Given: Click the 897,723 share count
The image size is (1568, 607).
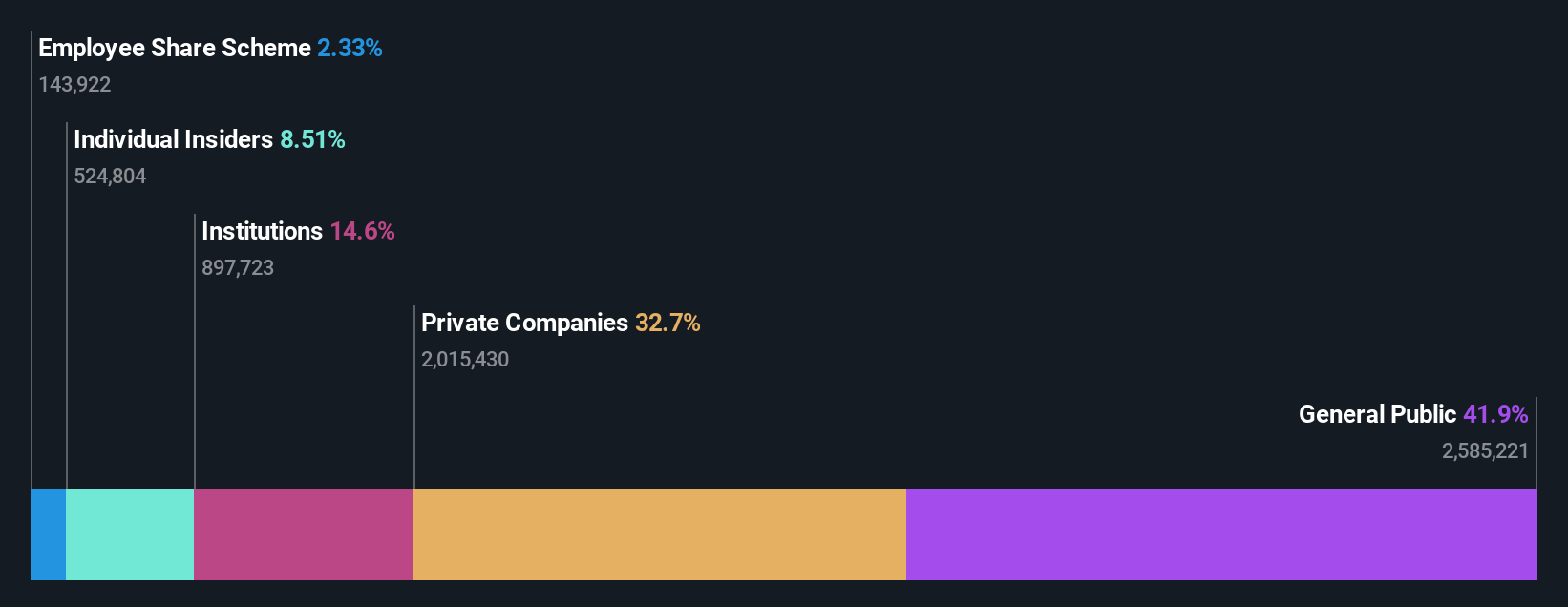Looking at the screenshot, I should (238, 268).
